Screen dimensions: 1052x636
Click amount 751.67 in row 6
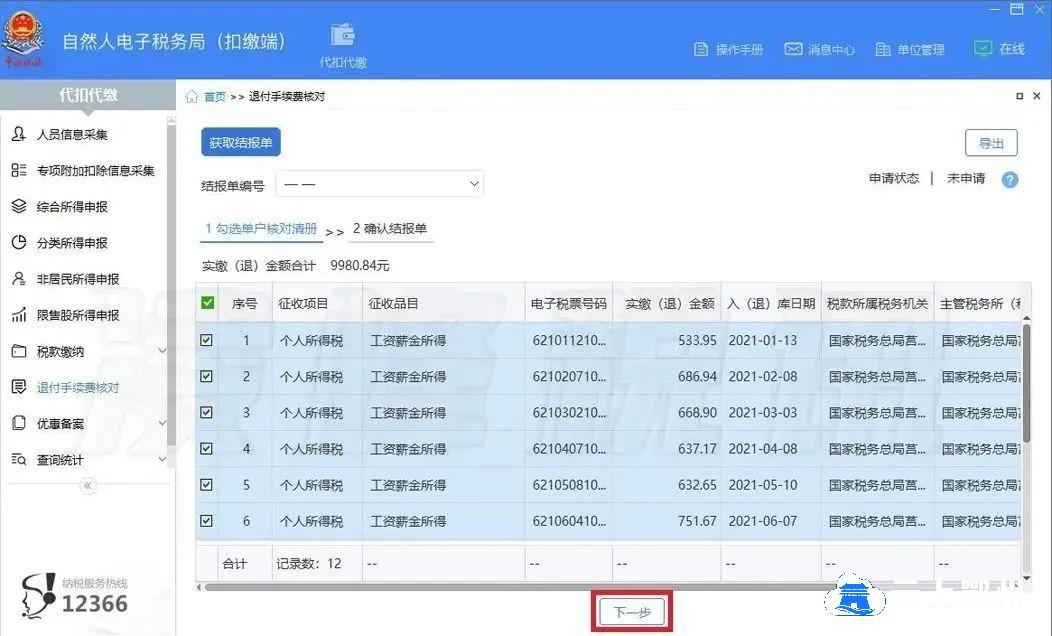click(697, 521)
